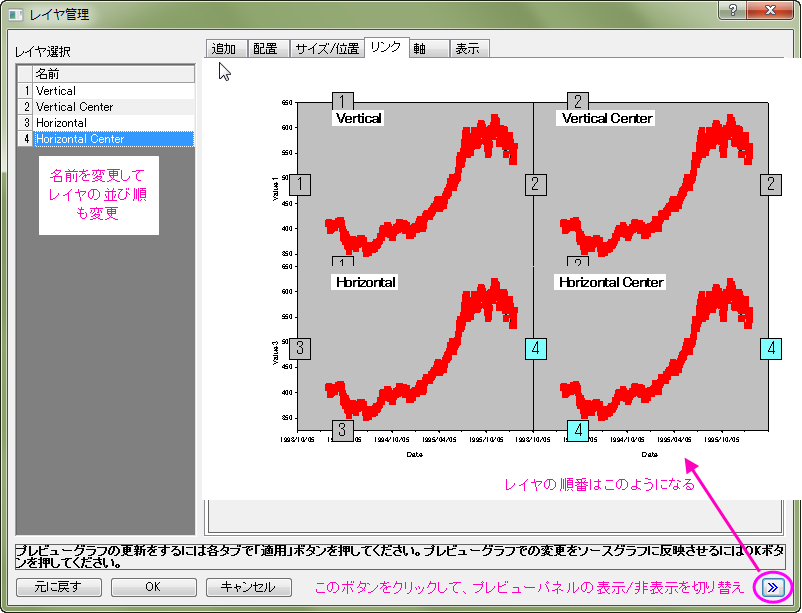Click the レイヤ管理 title bar icon
Viewport: 802px width, 613px height.
[x=15, y=14]
